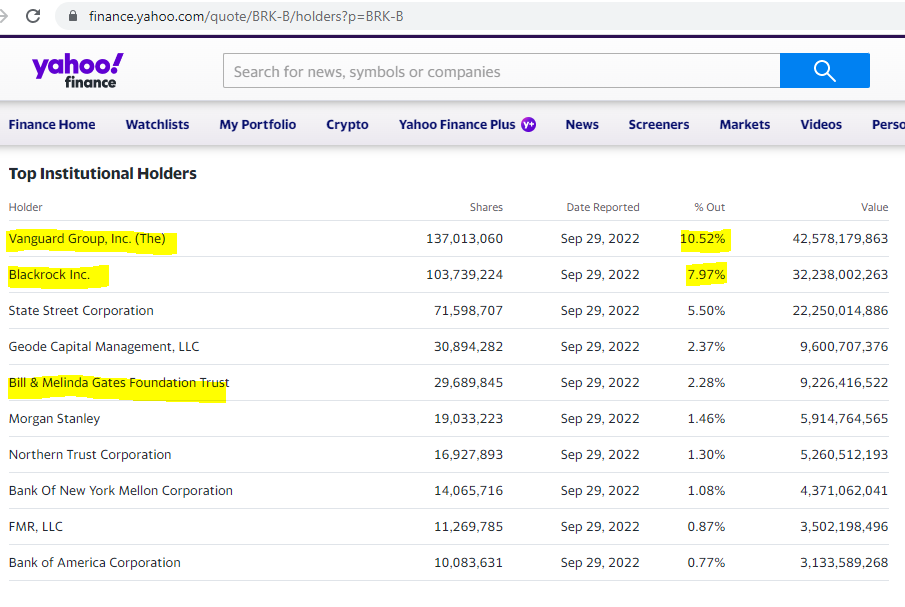Select Bank Of New York Mellon Corporation
905x607 pixels.
tap(121, 490)
